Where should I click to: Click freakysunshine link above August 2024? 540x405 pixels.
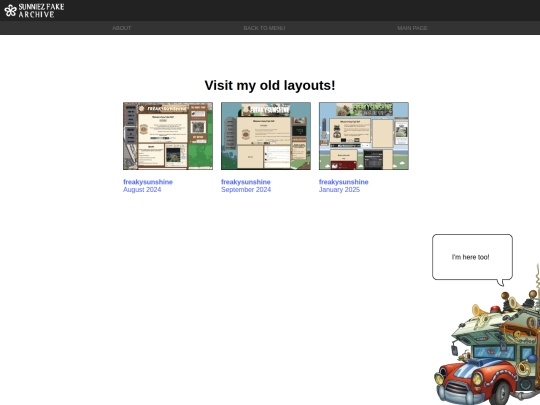148,182
